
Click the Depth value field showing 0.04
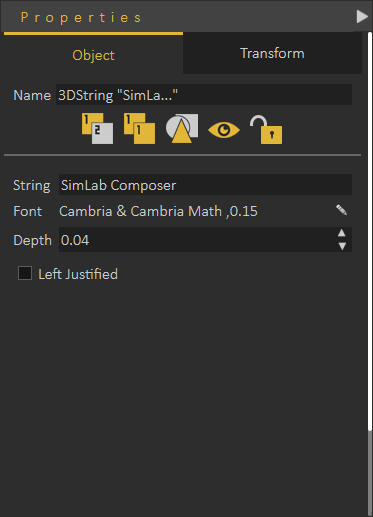pos(198,240)
